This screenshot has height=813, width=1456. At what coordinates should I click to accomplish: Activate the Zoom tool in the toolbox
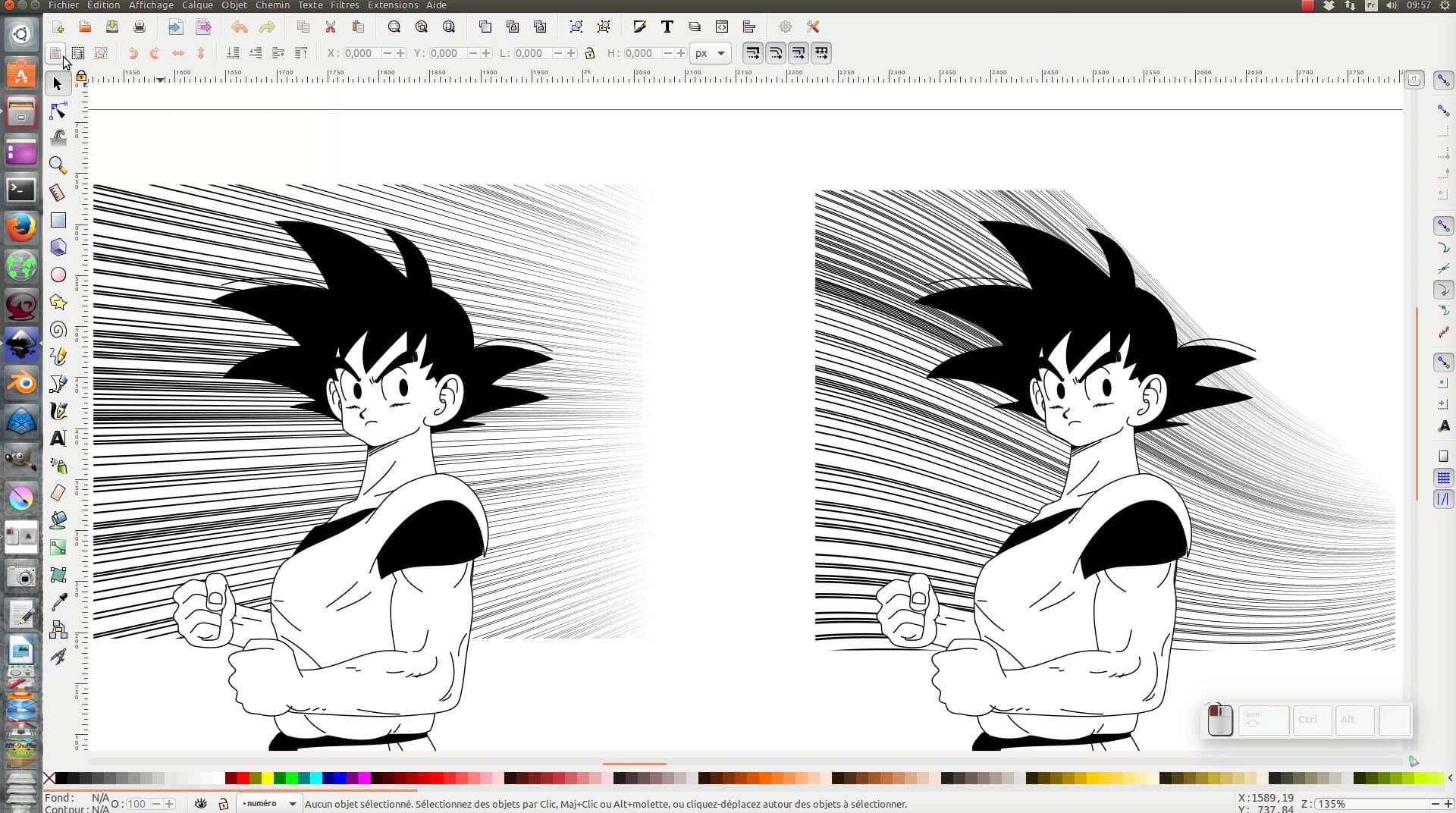click(57, 165)
